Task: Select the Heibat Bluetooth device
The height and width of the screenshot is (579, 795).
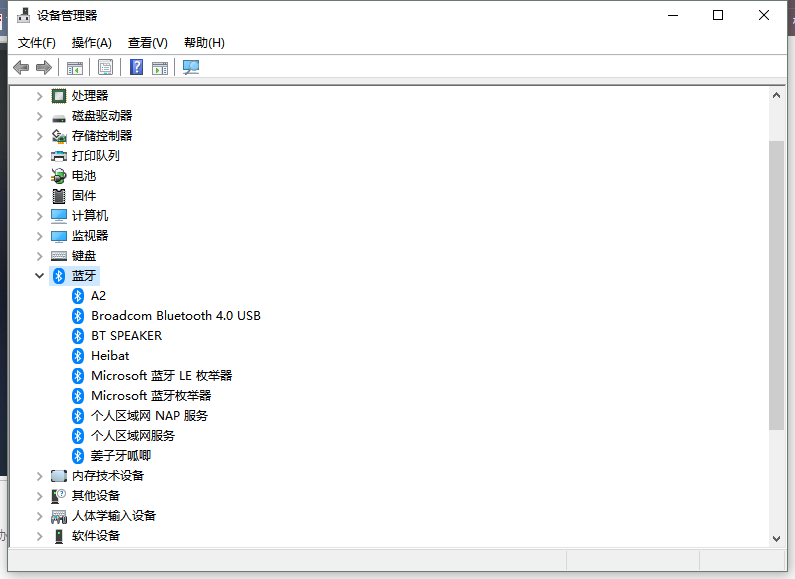Action: click(x=110, y=356)
